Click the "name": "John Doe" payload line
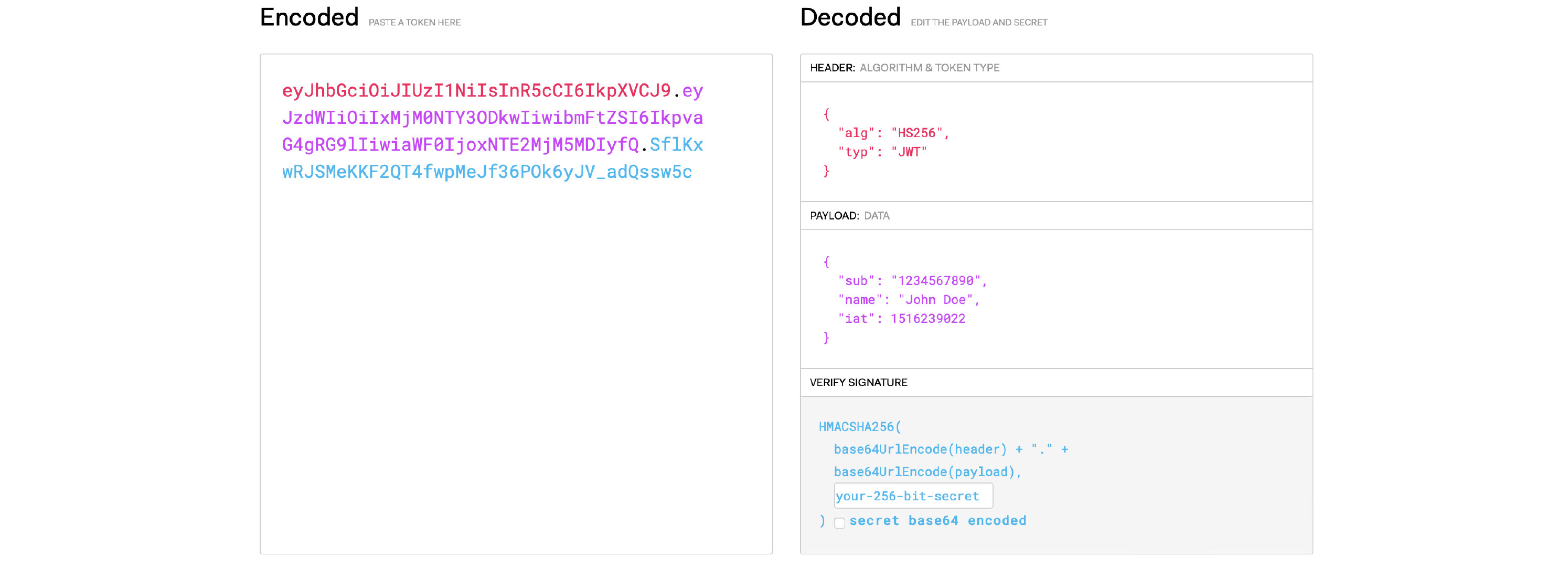Image resolution: width=1568 pixels, height=567 pixels. pyautogui.click(x=908, y=300)
